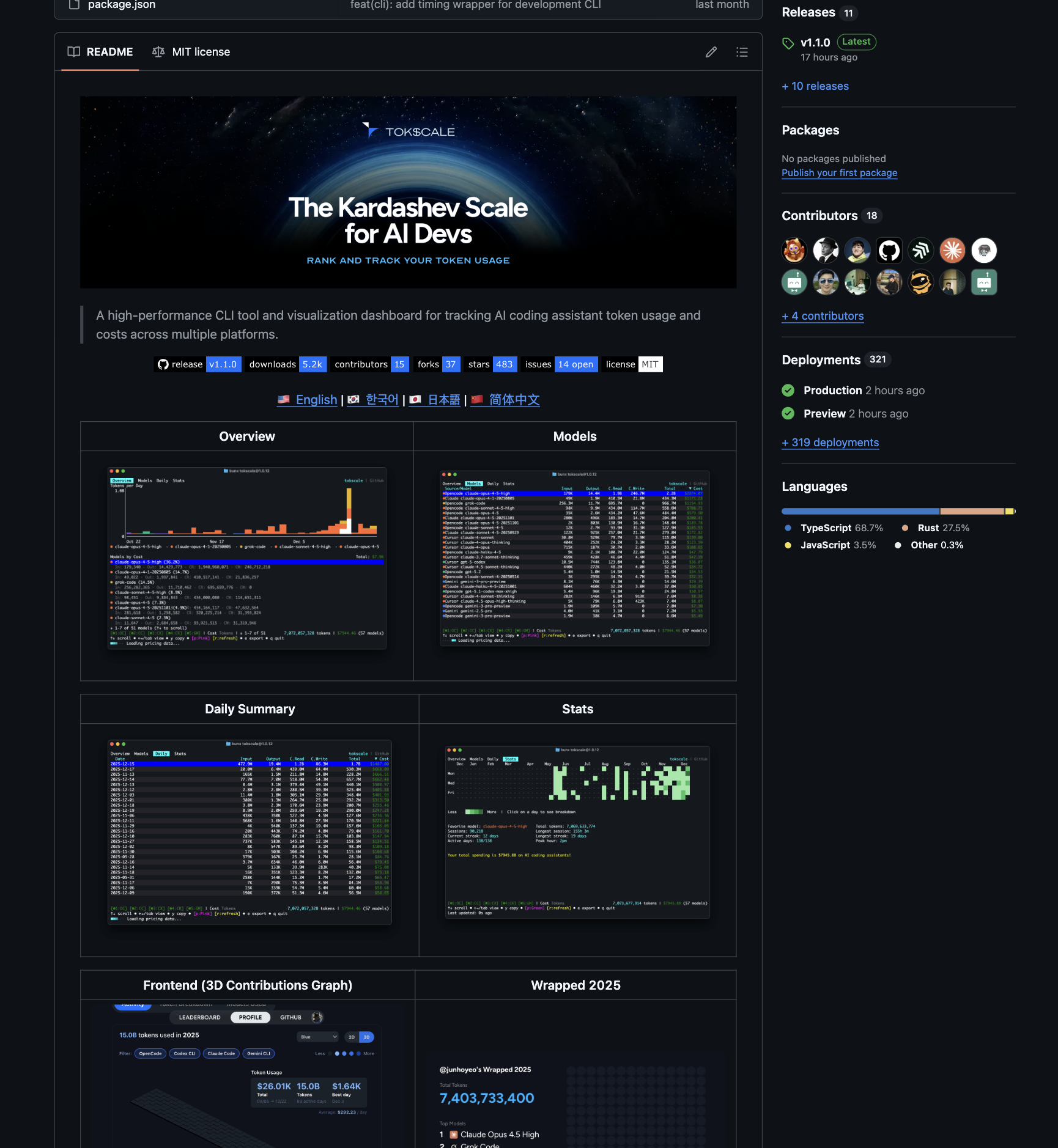Click the yellow JavaScript segment of language bar

(1009, 511)
